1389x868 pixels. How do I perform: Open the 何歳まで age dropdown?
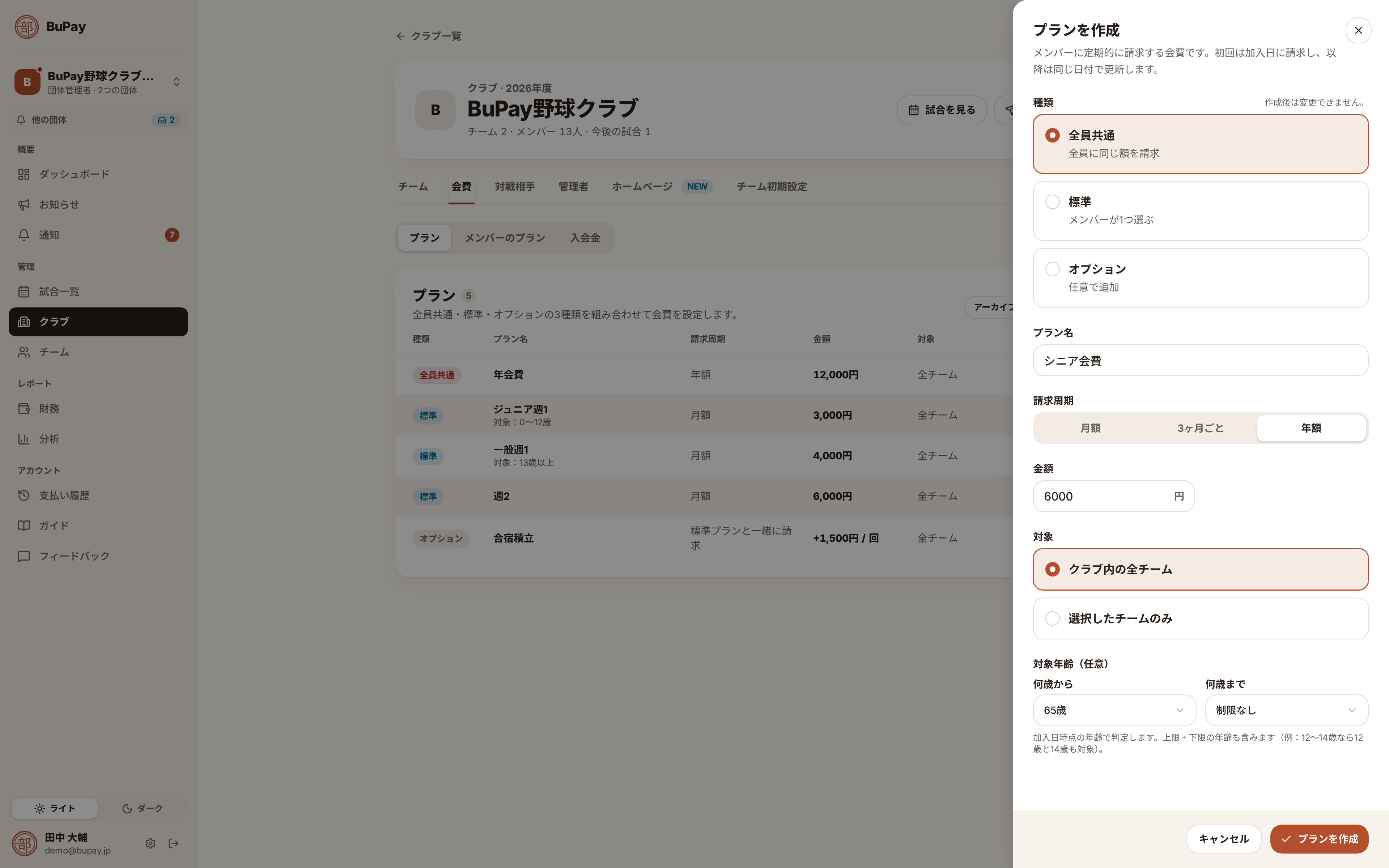[1286, 711]
